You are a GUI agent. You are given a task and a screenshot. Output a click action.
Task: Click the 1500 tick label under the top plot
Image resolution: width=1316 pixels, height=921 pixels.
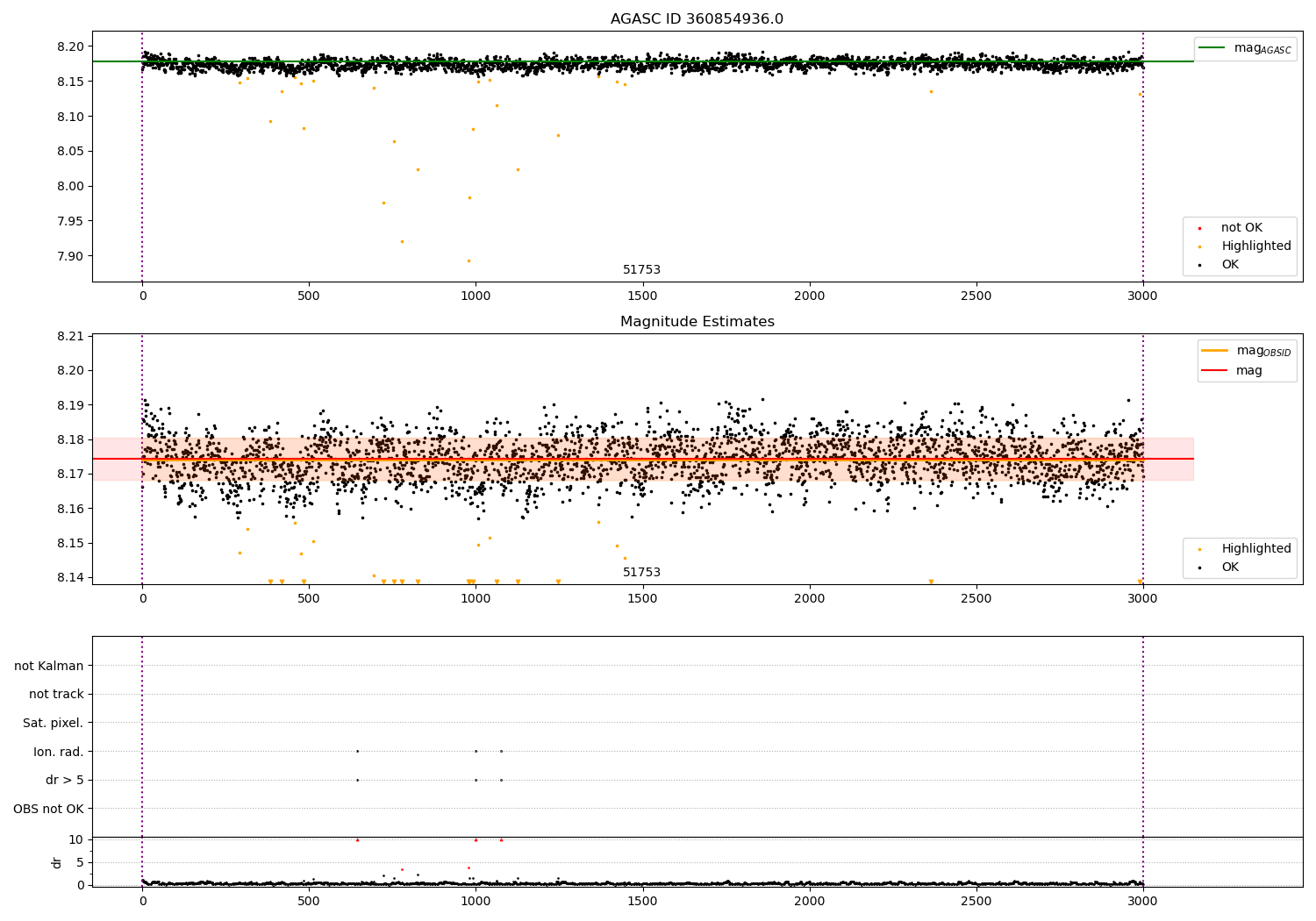click(642, 296)
